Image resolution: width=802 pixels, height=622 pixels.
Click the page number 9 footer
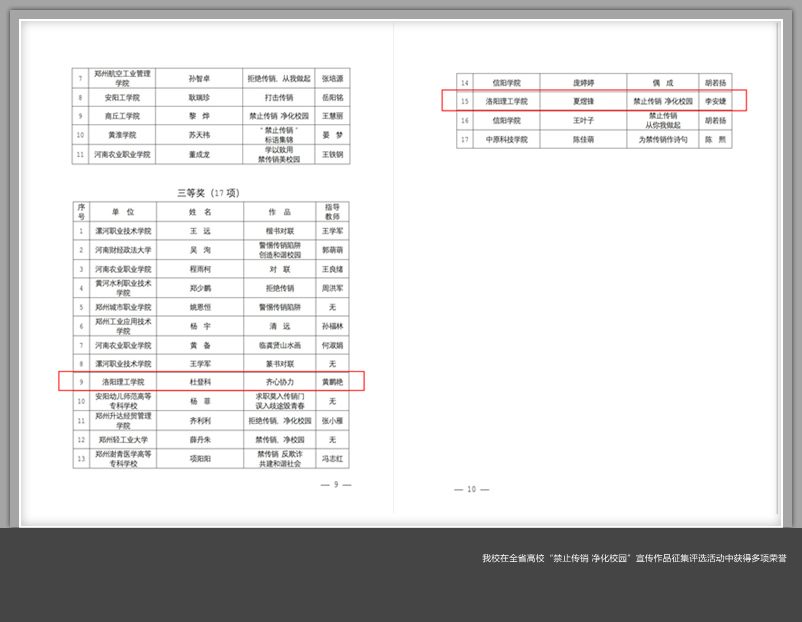[x=336, y=484]
